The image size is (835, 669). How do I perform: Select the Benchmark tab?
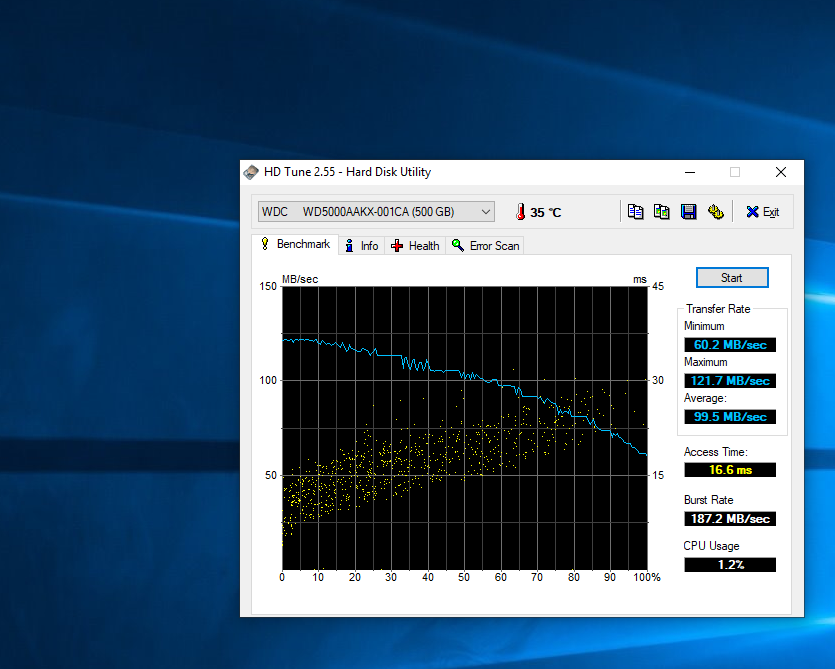tap(295, 244)
